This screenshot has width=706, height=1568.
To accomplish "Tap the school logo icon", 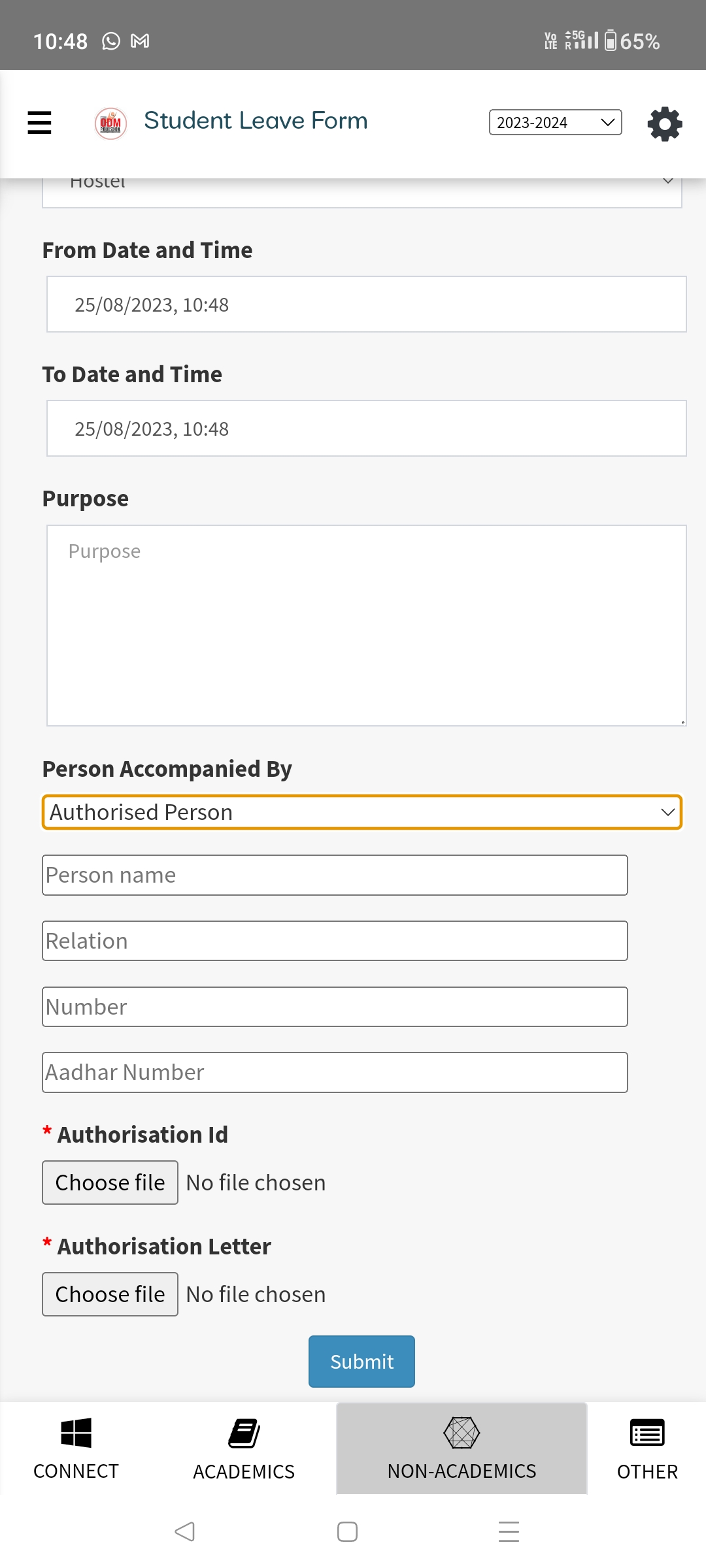I will [110, 123].
